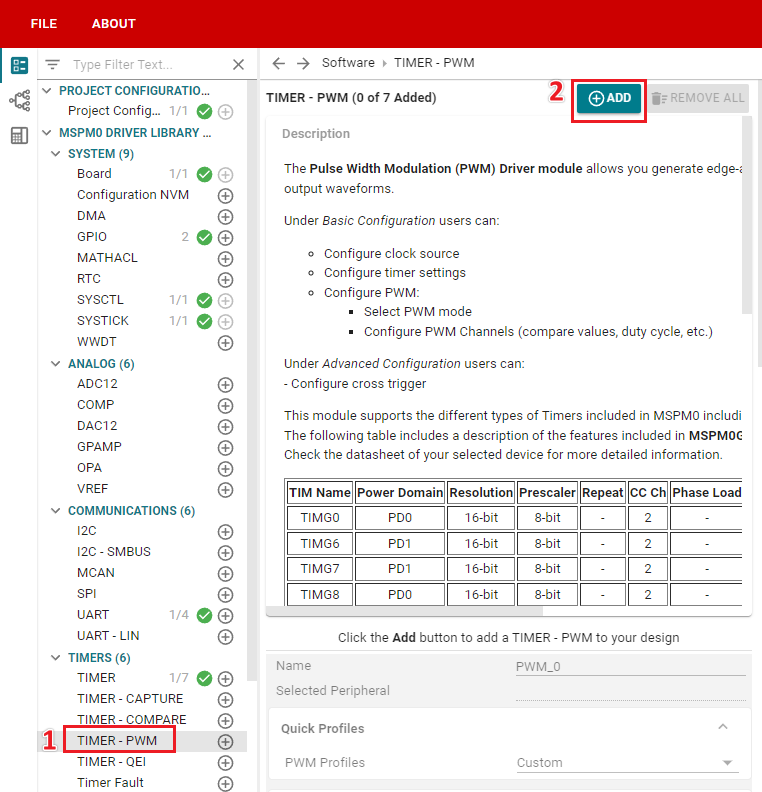Go back with the left arrow
Image resolution: width=762 pixels, height=792 pixels.
pos(278,63)
